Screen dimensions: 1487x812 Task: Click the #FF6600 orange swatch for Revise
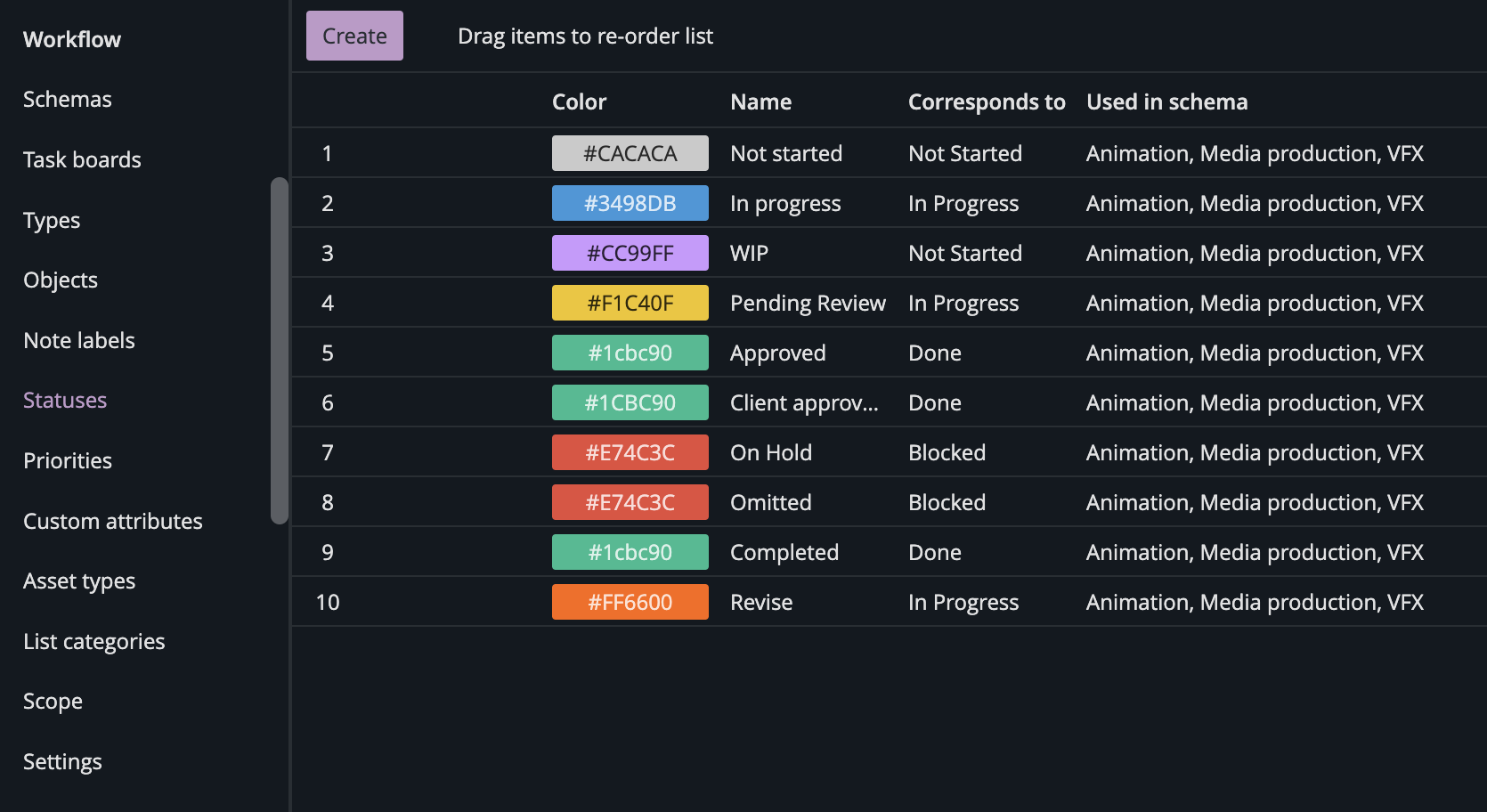pyautogui.click(x=630, y=602)
